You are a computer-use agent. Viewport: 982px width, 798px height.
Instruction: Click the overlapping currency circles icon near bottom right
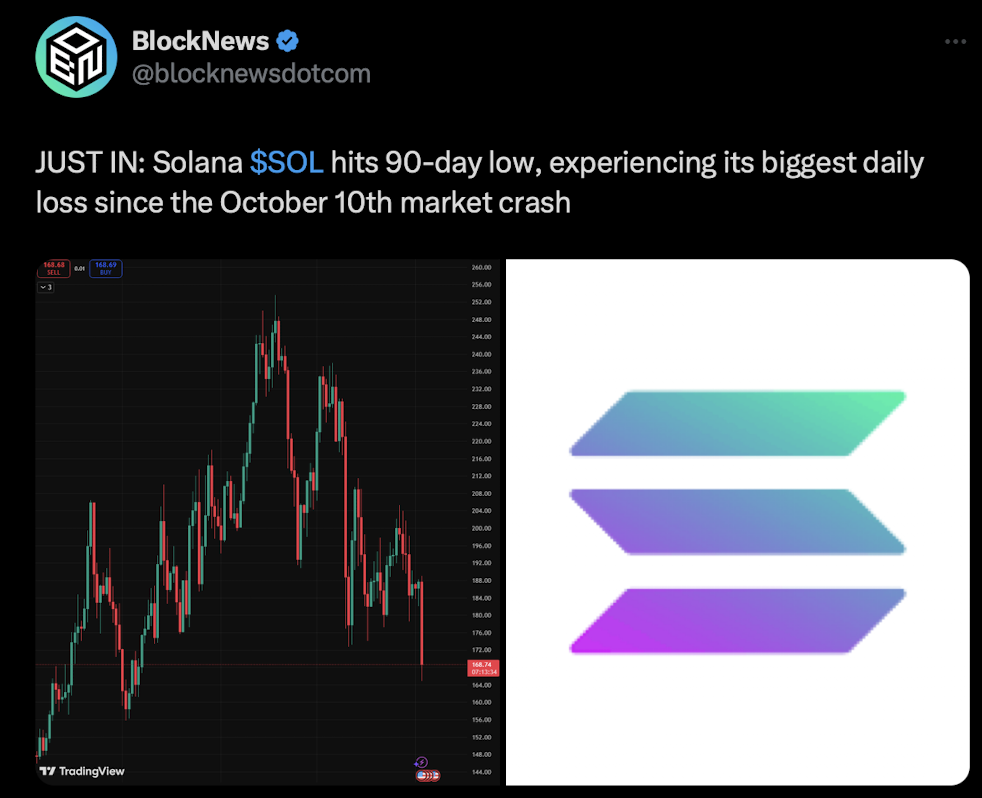click(x=427, y=775)
